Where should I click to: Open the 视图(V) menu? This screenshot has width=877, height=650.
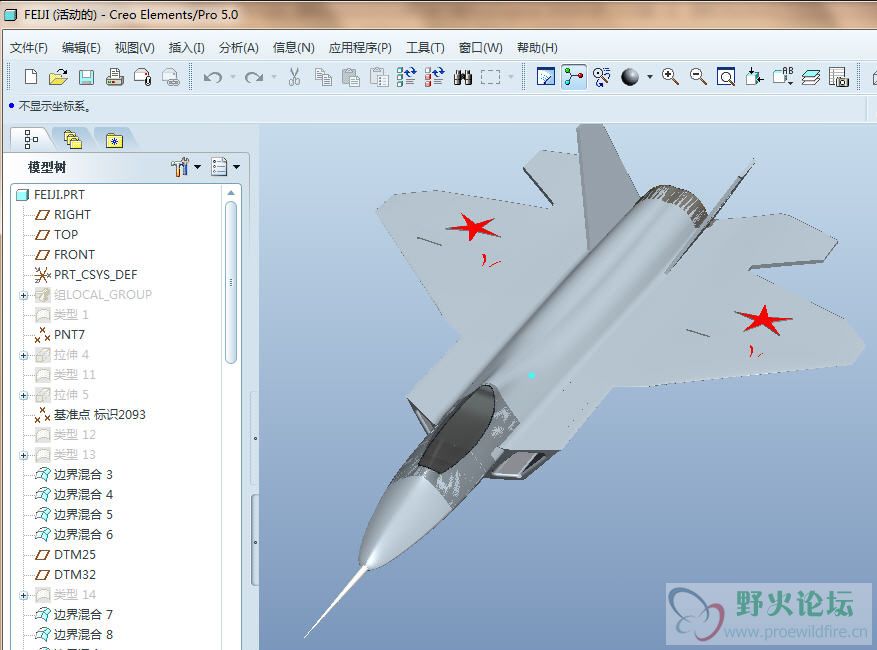pyautogui.click(x=134, y=48)
